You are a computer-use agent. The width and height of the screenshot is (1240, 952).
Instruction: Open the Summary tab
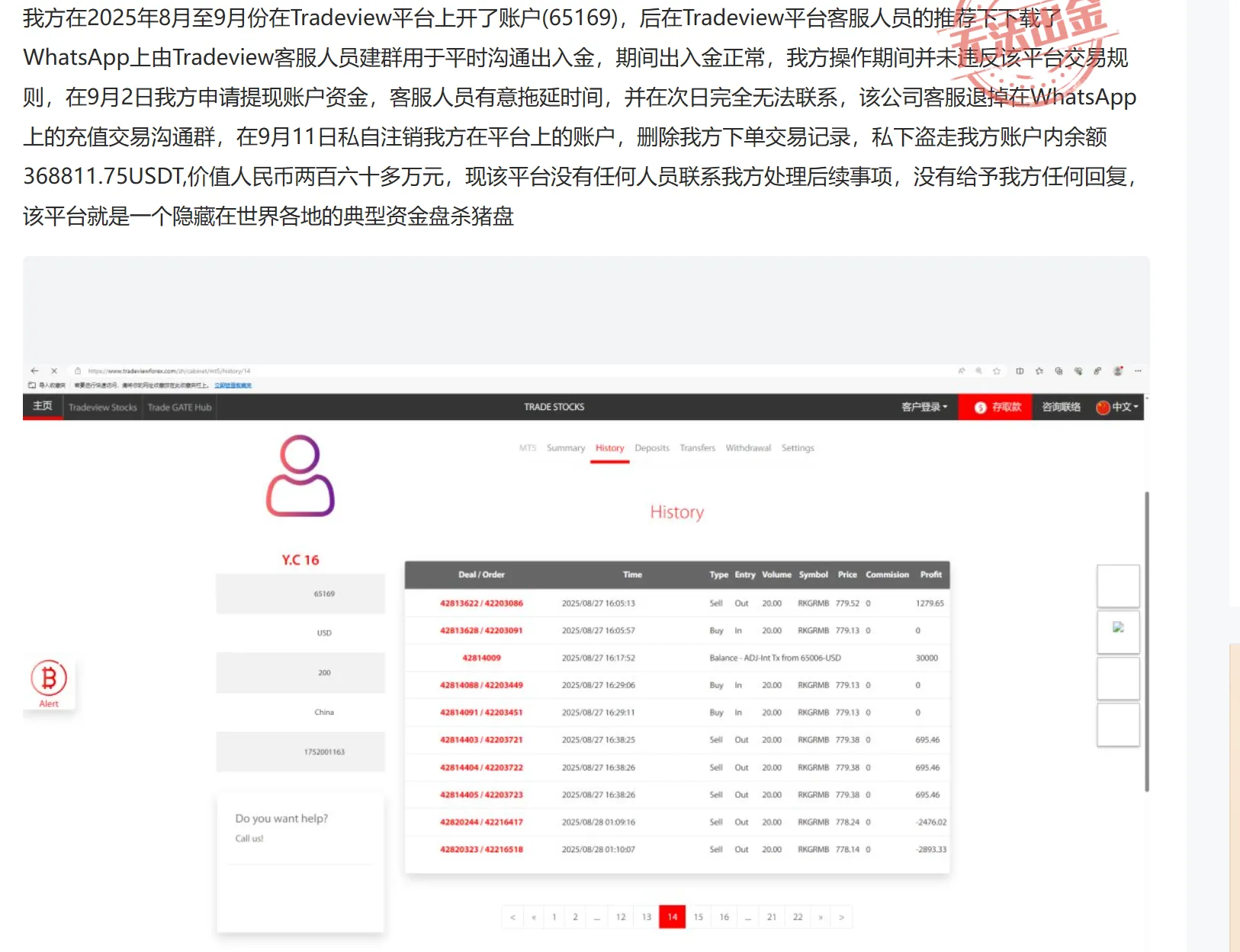coord(566,448)
